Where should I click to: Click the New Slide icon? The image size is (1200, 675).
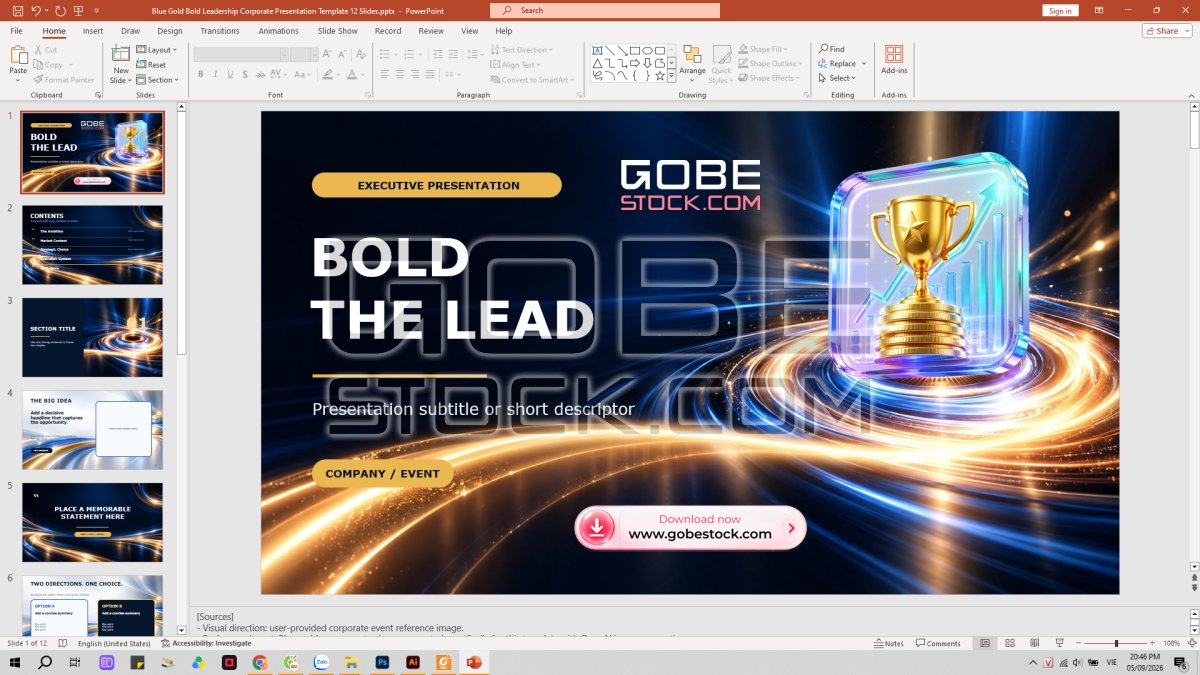click(x=121, y=55)
